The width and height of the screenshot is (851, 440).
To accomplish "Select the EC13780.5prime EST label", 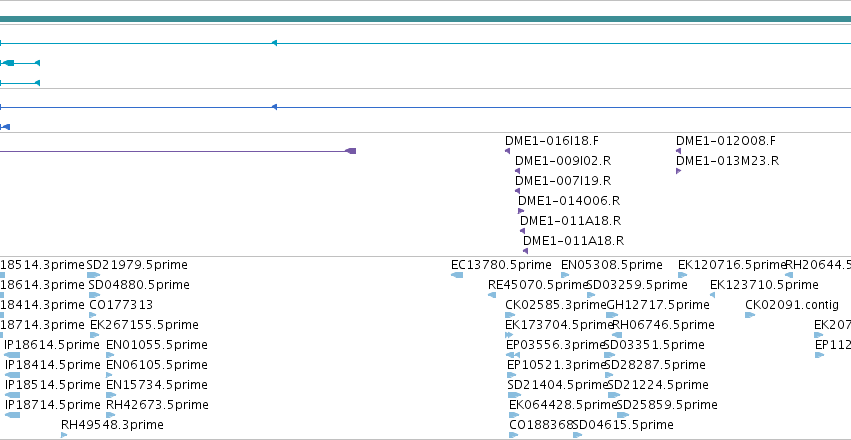I will coord(501,265).
